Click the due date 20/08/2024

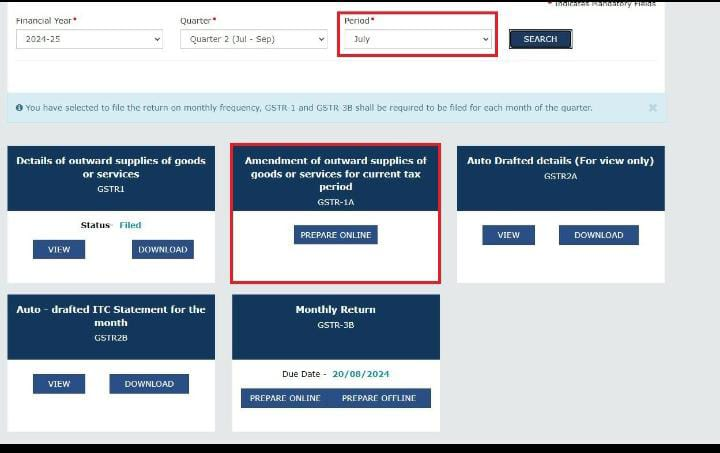[361, 374]
